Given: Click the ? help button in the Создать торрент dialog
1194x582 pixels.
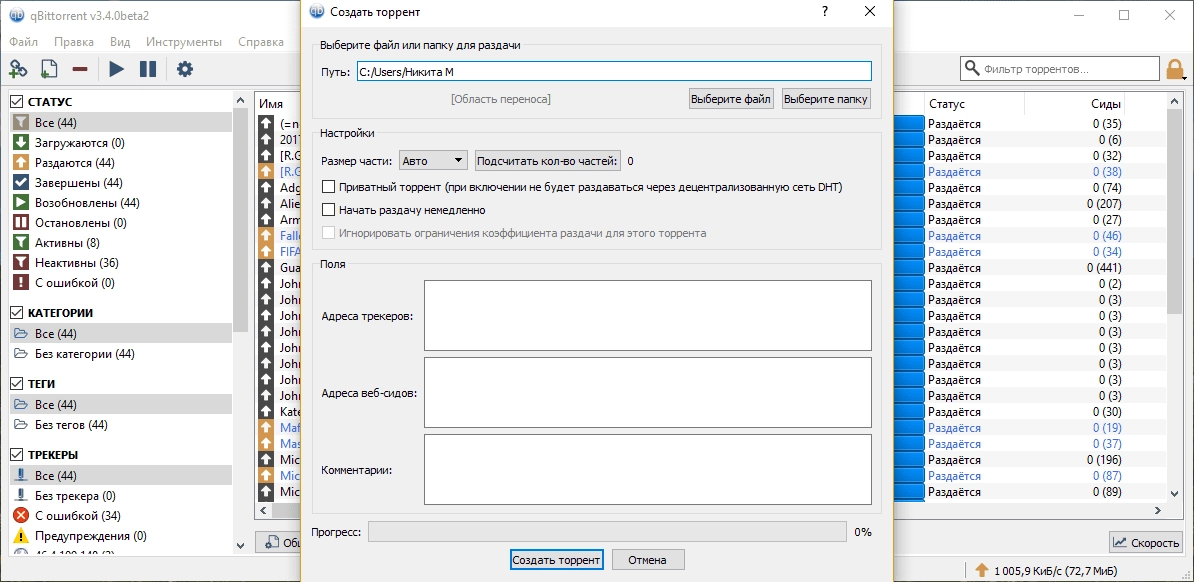Looking at the screenshot, I should pos(825,11).
